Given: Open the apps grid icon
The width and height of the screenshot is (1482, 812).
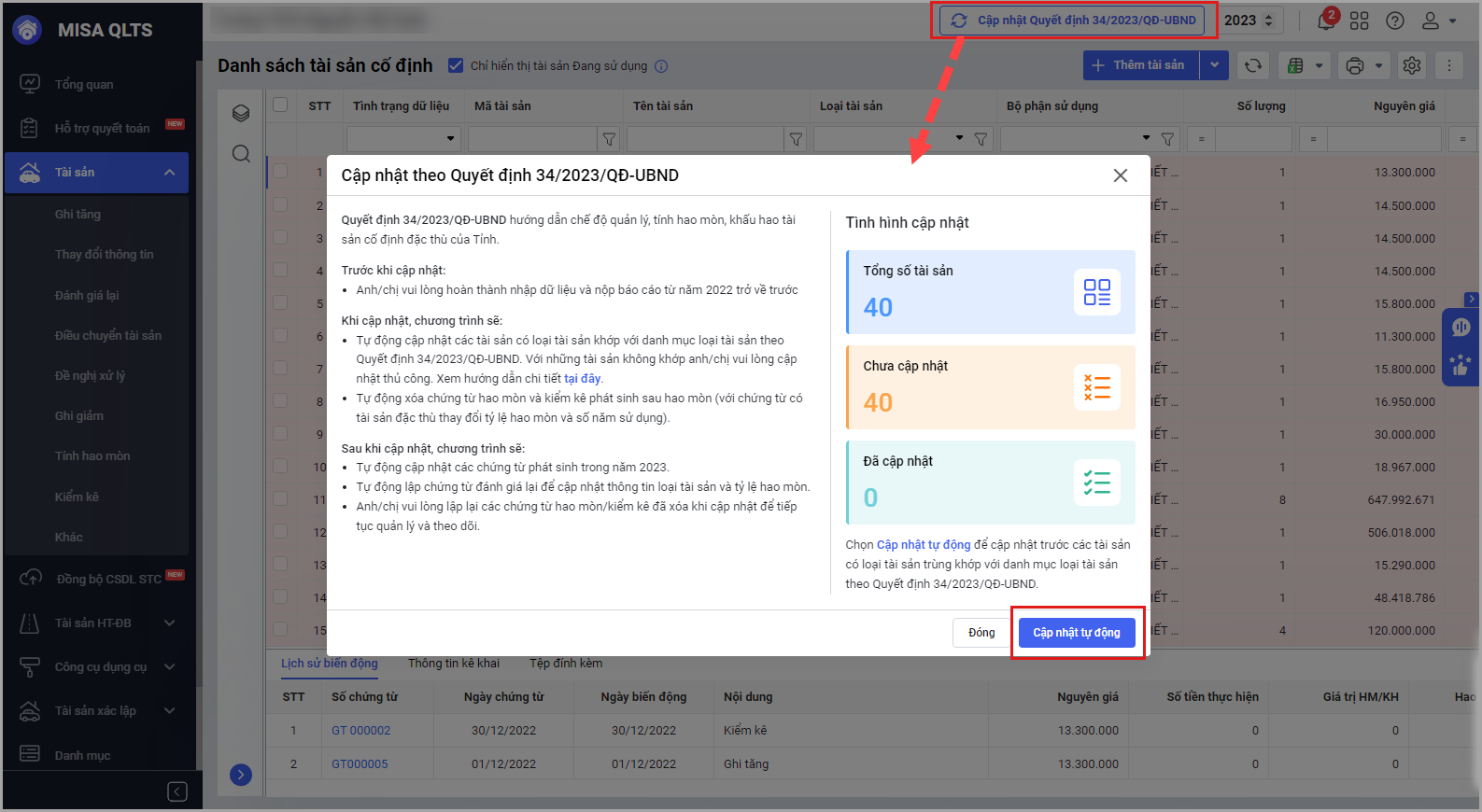Looking at the screenshot, I should (x=1360, y=21).
